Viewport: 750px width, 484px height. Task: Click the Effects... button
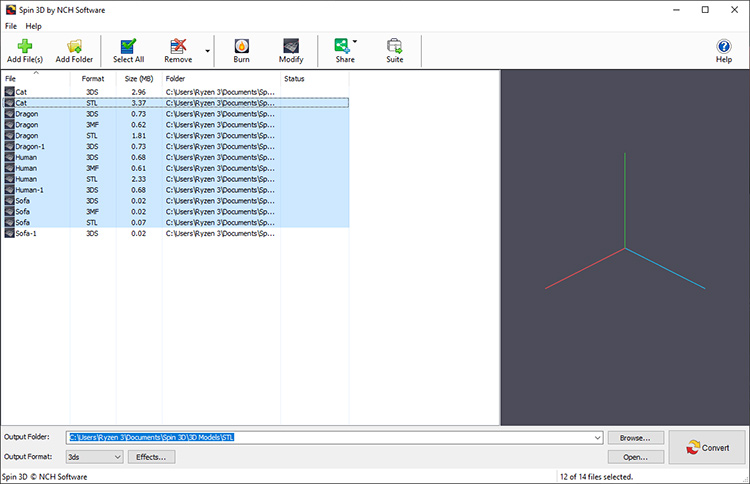coord(151,457)
